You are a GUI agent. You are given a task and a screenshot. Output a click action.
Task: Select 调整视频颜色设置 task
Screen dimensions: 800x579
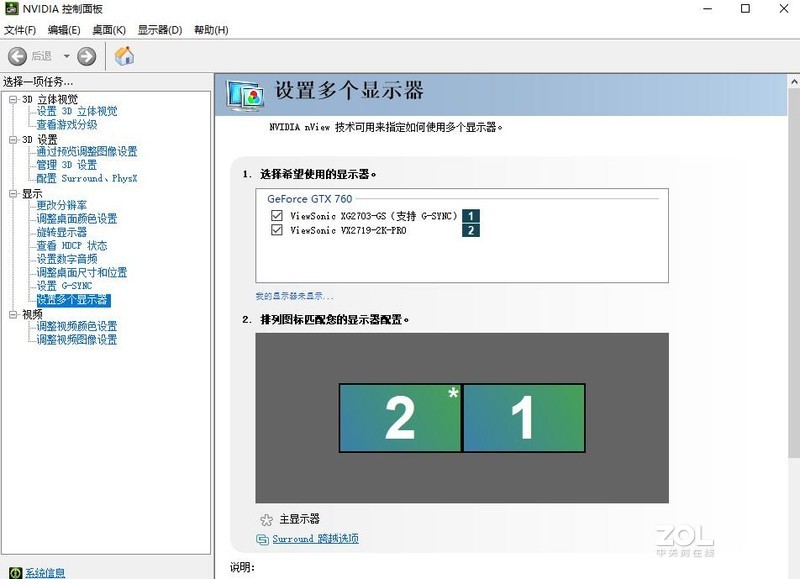pos(77,326)
